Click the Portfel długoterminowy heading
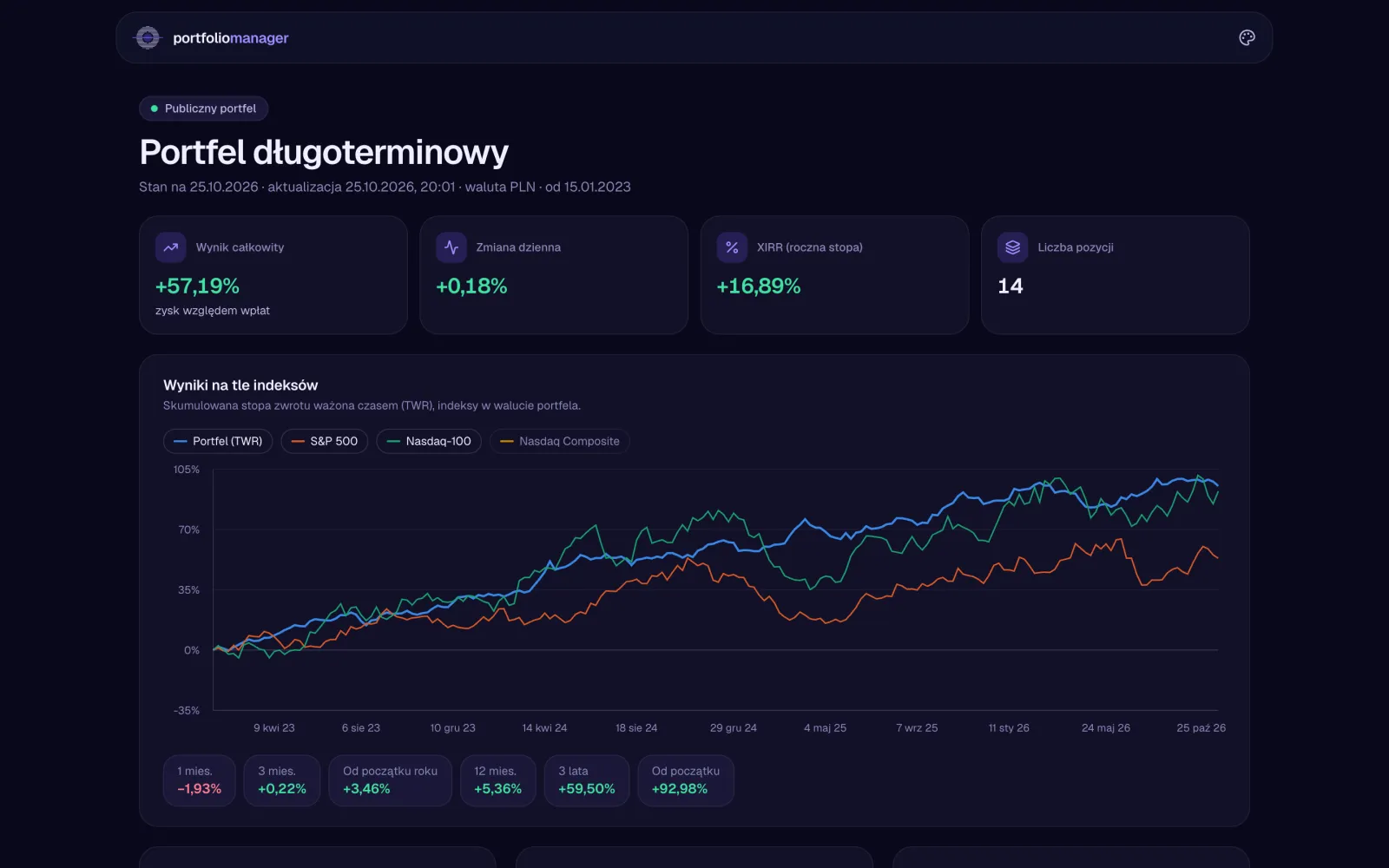 pos(324,153)
